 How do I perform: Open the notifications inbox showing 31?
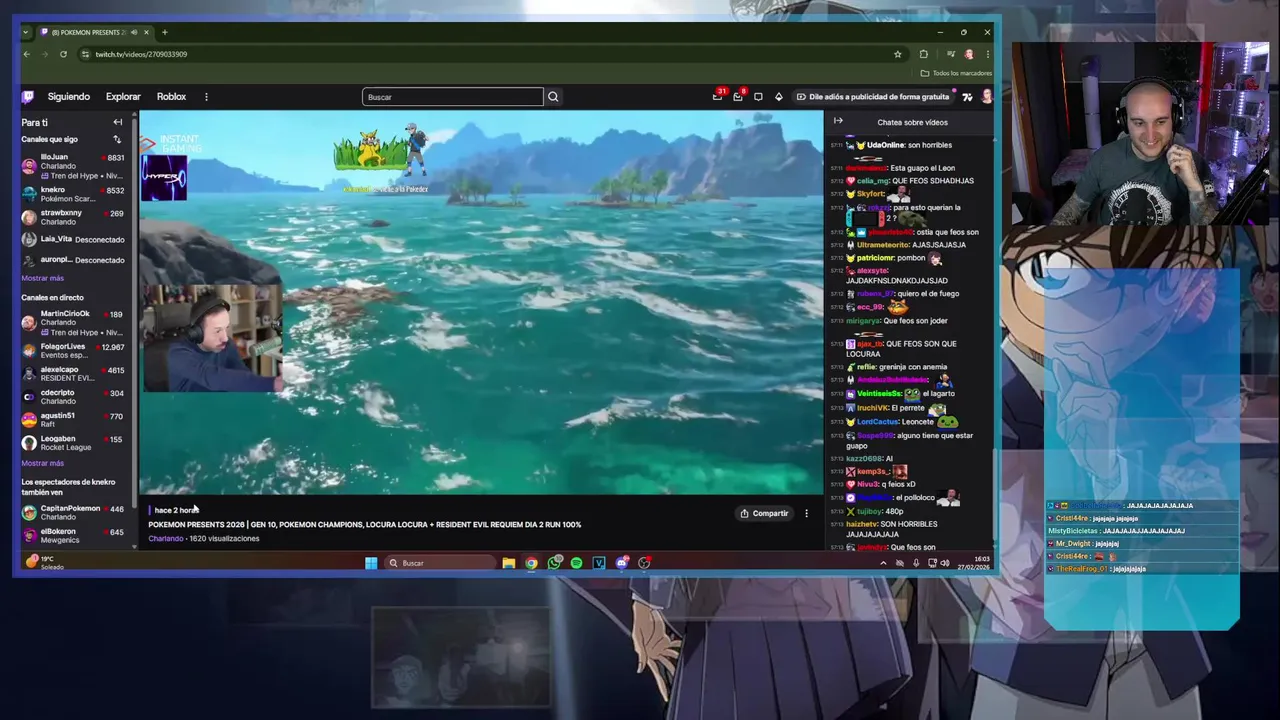(x=717, y=96)
